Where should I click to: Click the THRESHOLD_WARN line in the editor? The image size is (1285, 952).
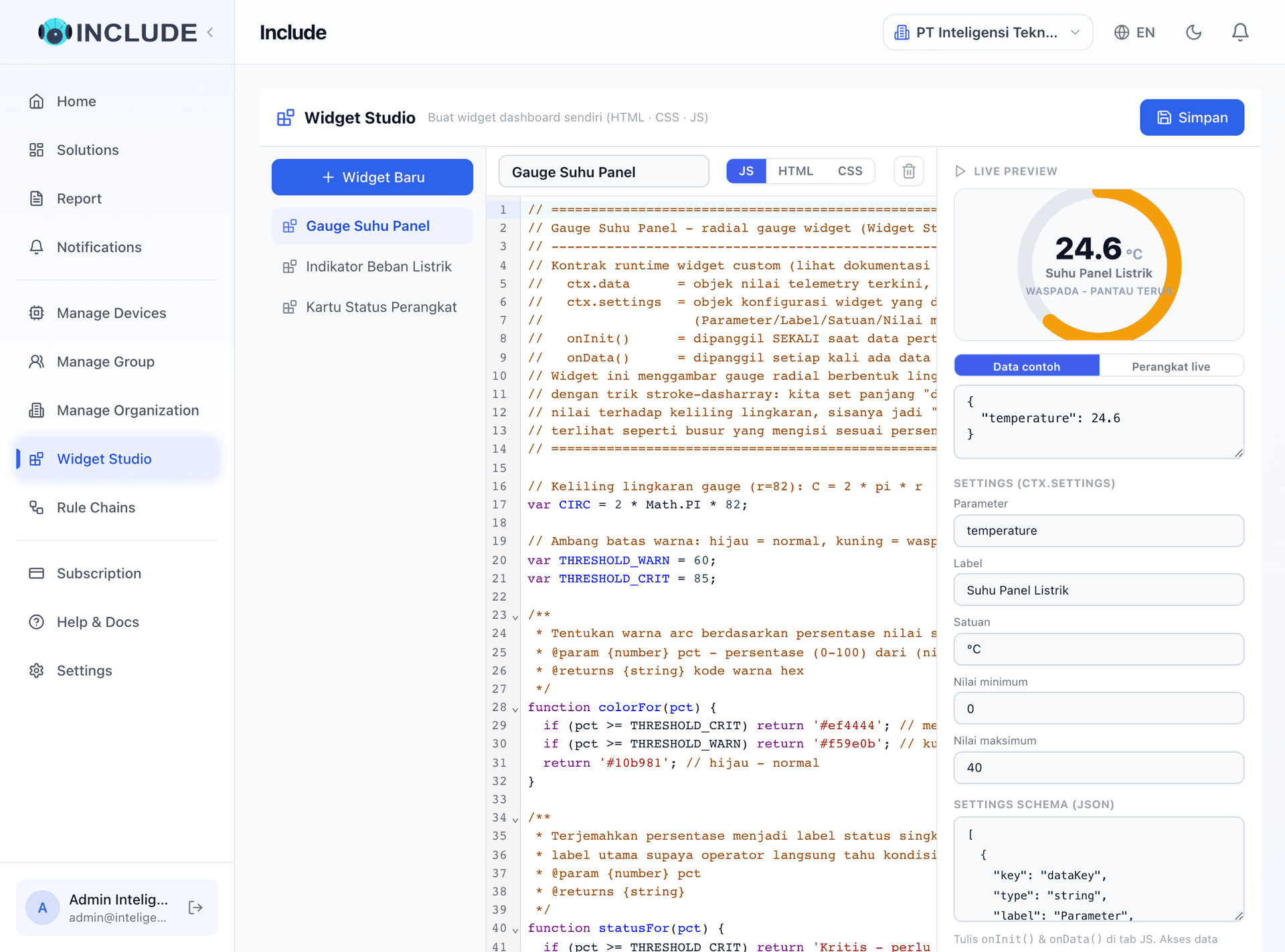coord(622,560)
